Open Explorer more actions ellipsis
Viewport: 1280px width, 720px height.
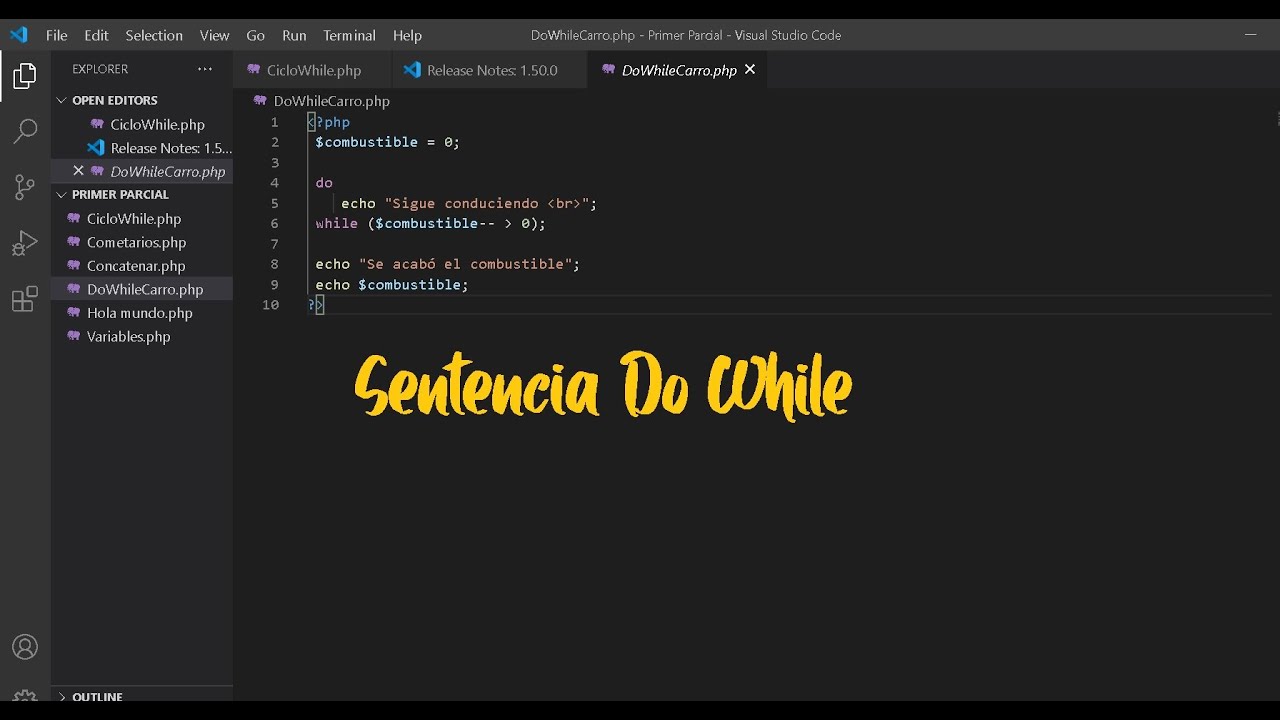(x=205, y=69)
